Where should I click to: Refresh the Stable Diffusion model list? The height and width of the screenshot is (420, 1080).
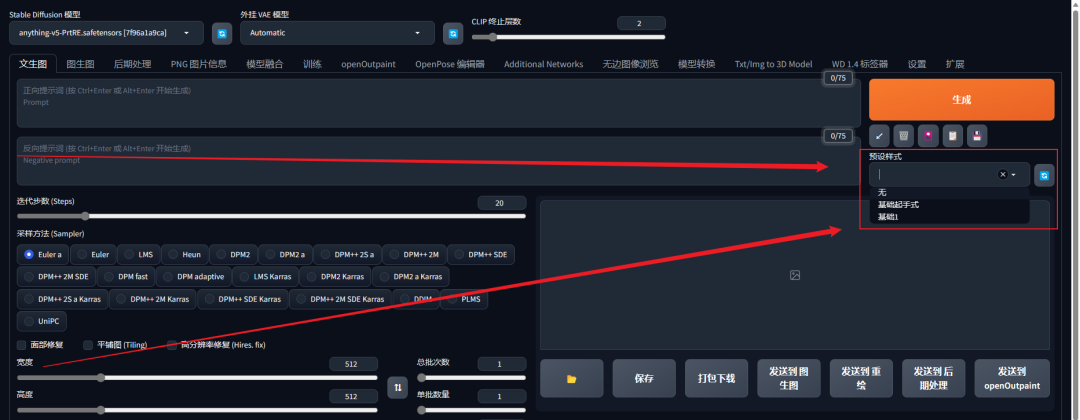tap(222, 33)
